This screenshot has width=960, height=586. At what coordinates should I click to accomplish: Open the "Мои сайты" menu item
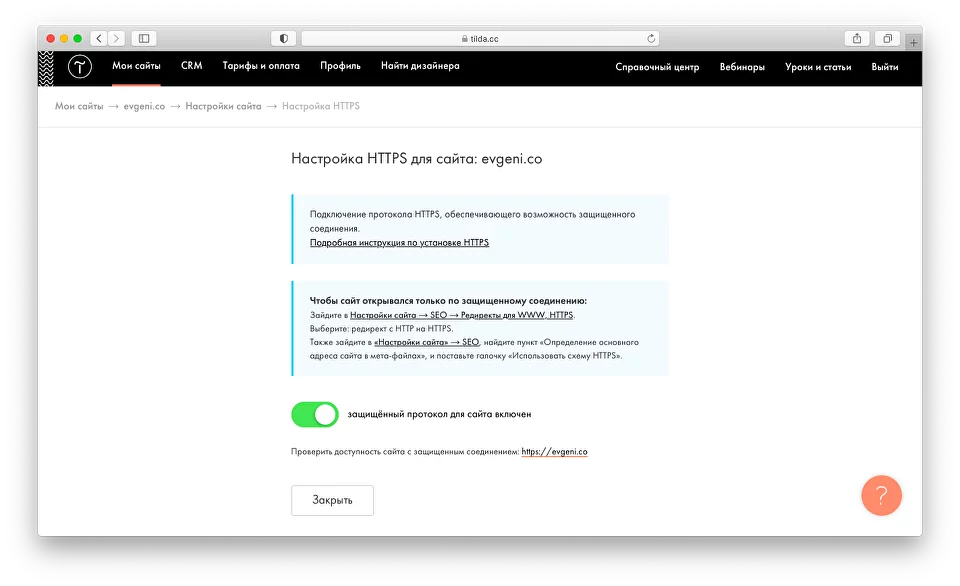point(136,66)
